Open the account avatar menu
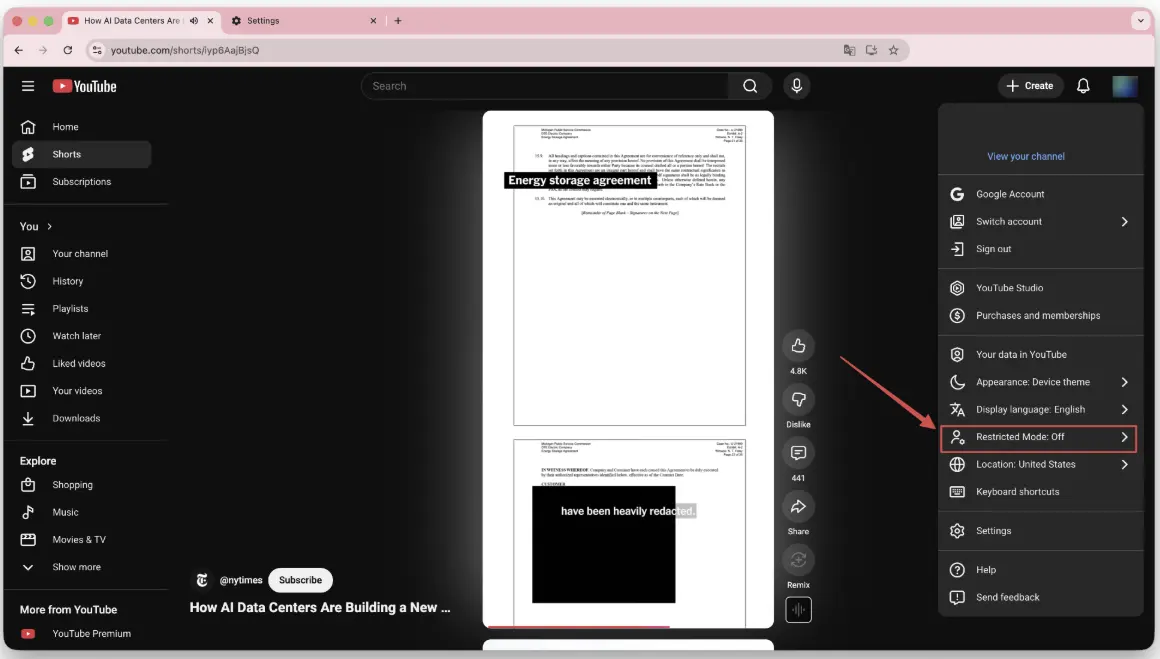1160x659 pixels. (1125, 86)
